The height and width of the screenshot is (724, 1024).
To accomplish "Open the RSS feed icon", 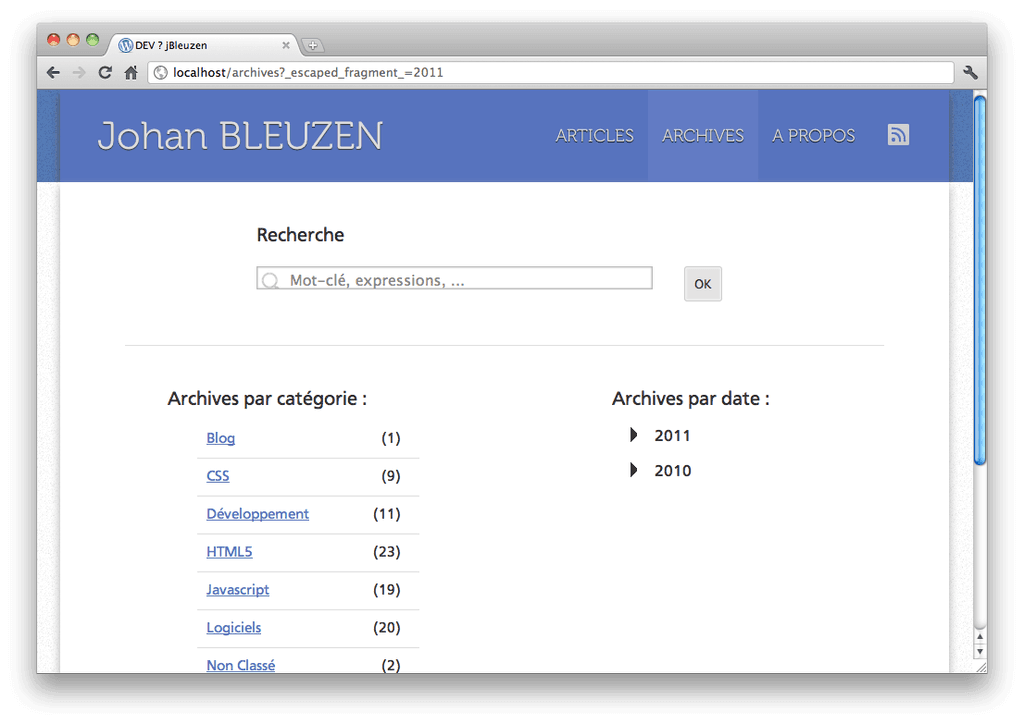I will click(898, 134).
